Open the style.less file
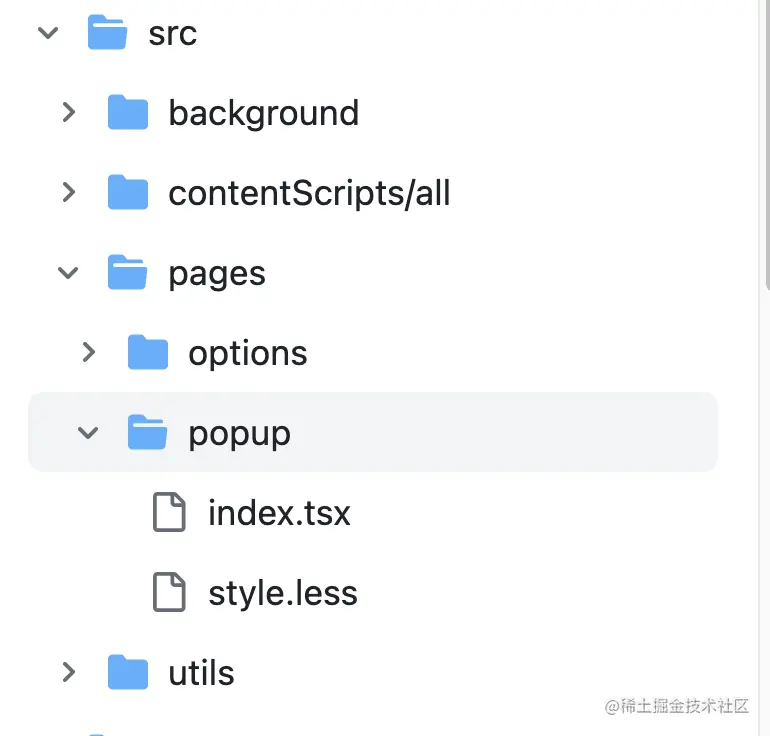 coord(283,594)
